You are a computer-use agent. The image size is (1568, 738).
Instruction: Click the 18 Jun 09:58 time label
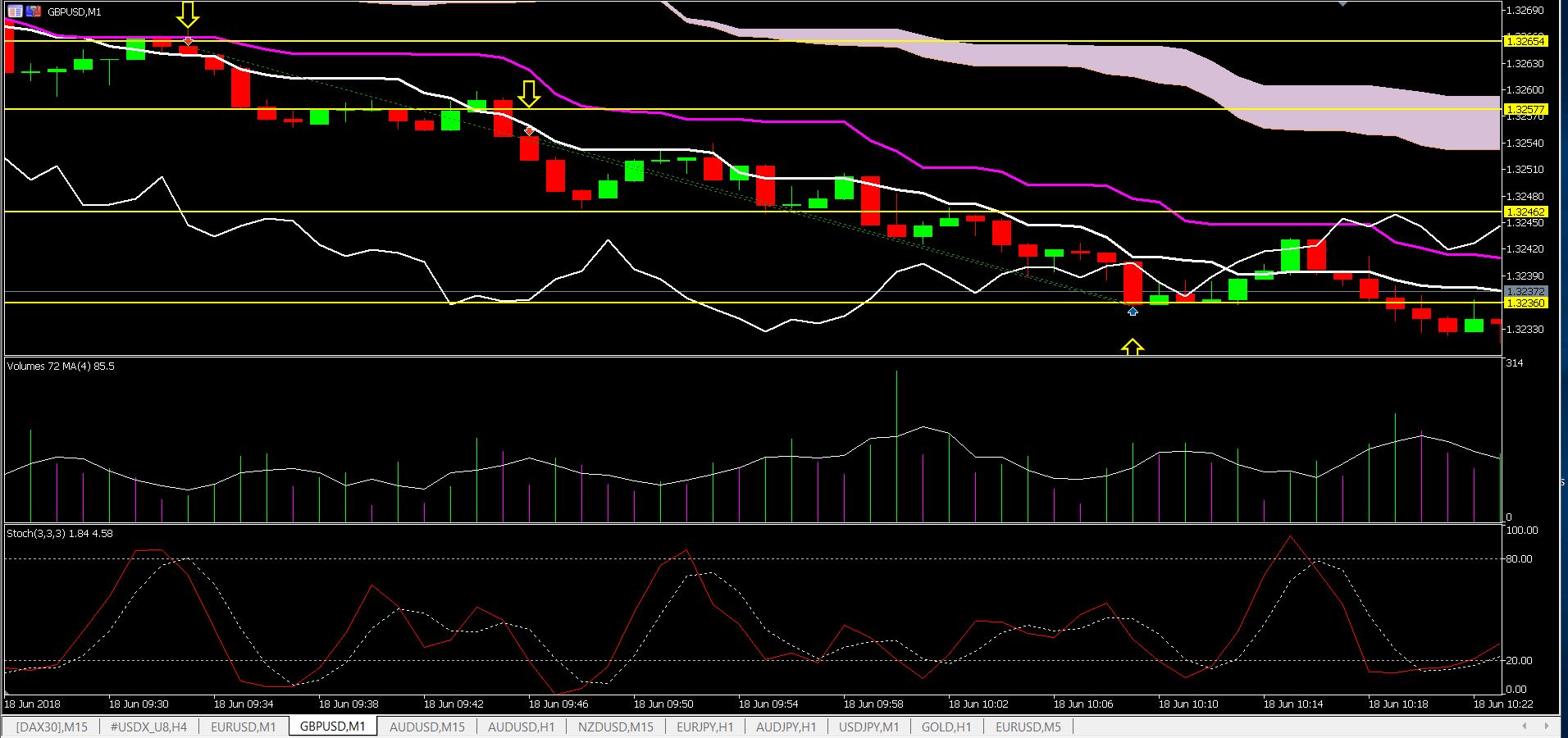pos(873,704)
